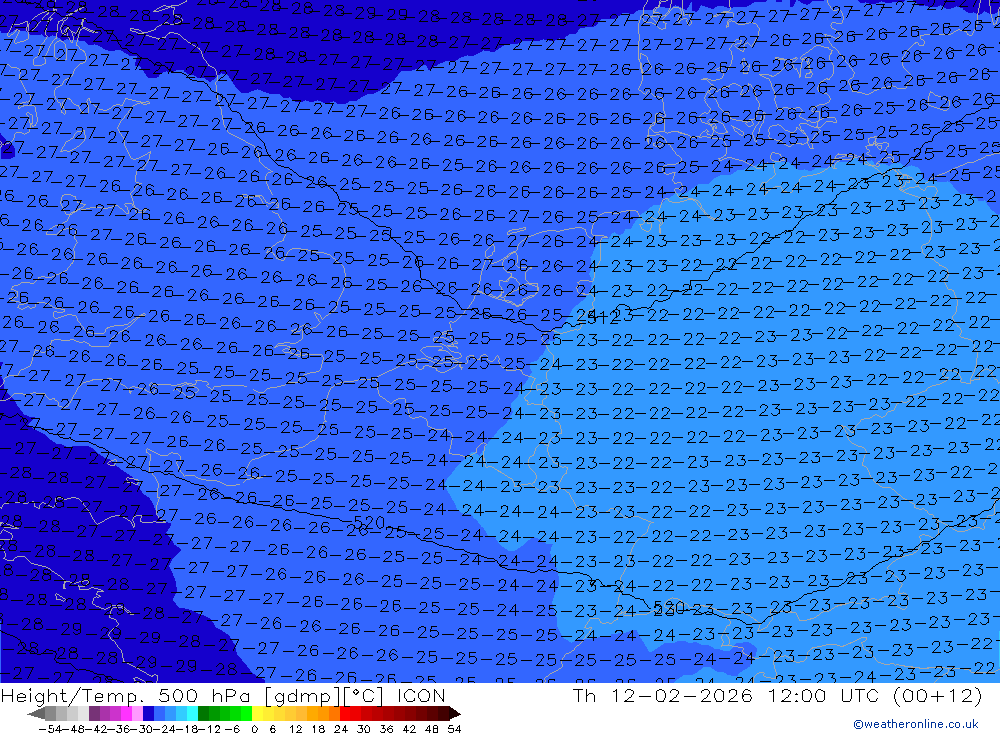Click the 512 height contour label
Viewport: 1000px width, 733px height.
(605, 316)
